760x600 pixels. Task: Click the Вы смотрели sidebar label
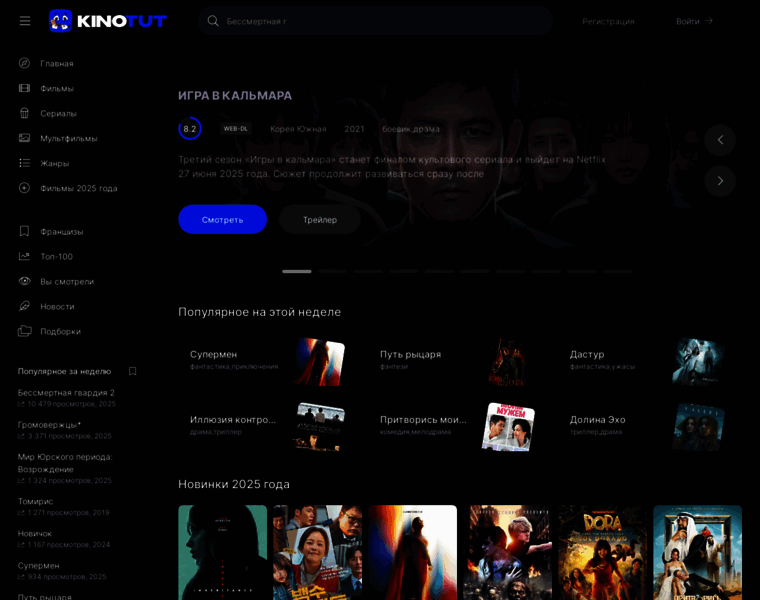67,282
